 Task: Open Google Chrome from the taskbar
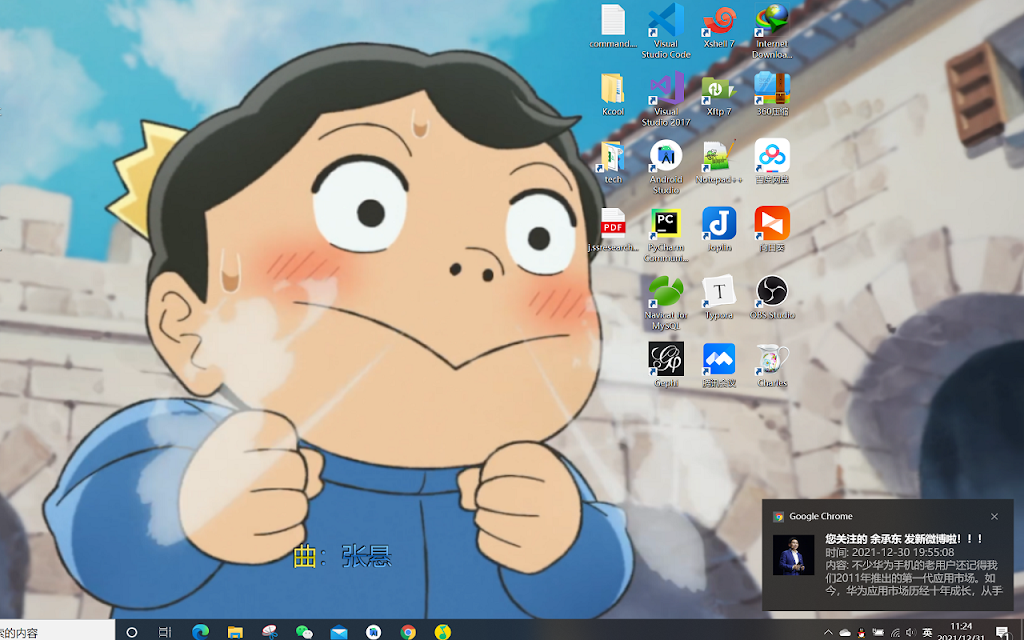point(408,632)
